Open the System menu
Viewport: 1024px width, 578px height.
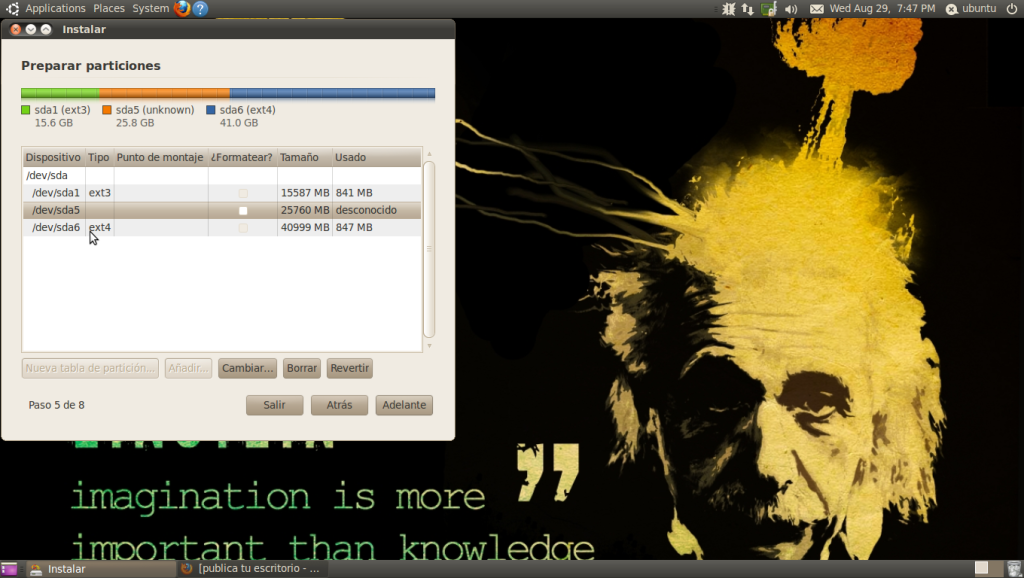(151, 8)
